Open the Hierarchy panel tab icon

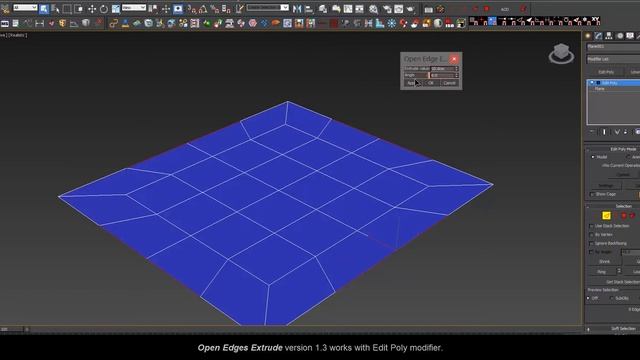click(609, 36)
